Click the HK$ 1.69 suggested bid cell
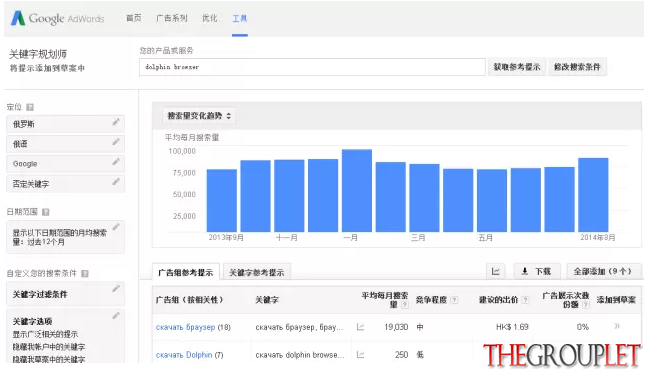The image size is (648, 374). pos(512,327)
